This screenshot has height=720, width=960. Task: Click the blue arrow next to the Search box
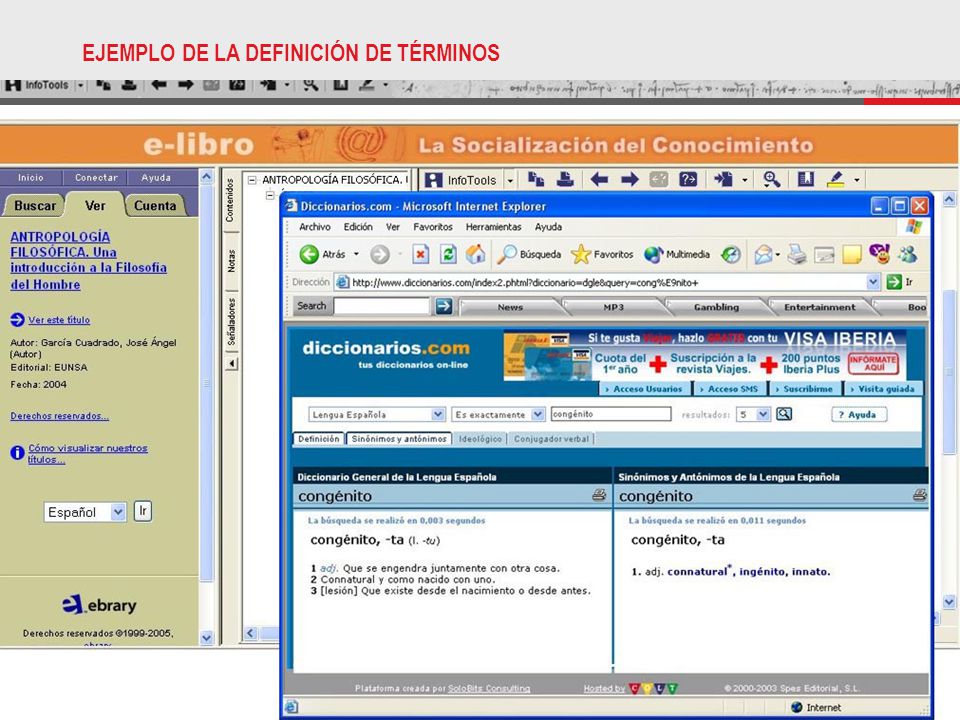click(444, 306)
